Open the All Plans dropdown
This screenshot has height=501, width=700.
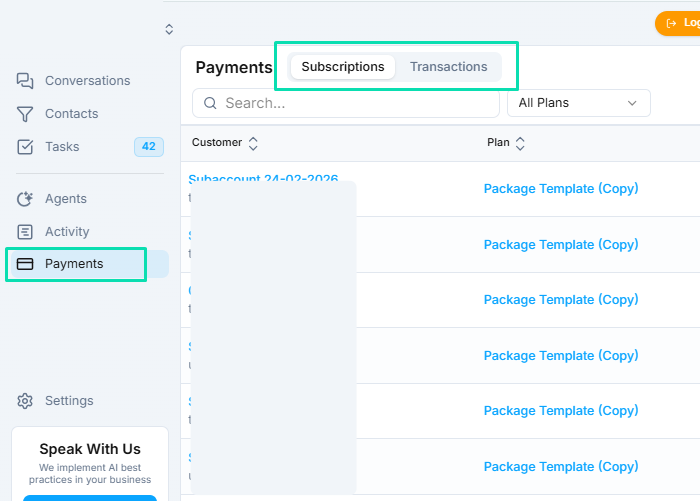click(579, 103)
